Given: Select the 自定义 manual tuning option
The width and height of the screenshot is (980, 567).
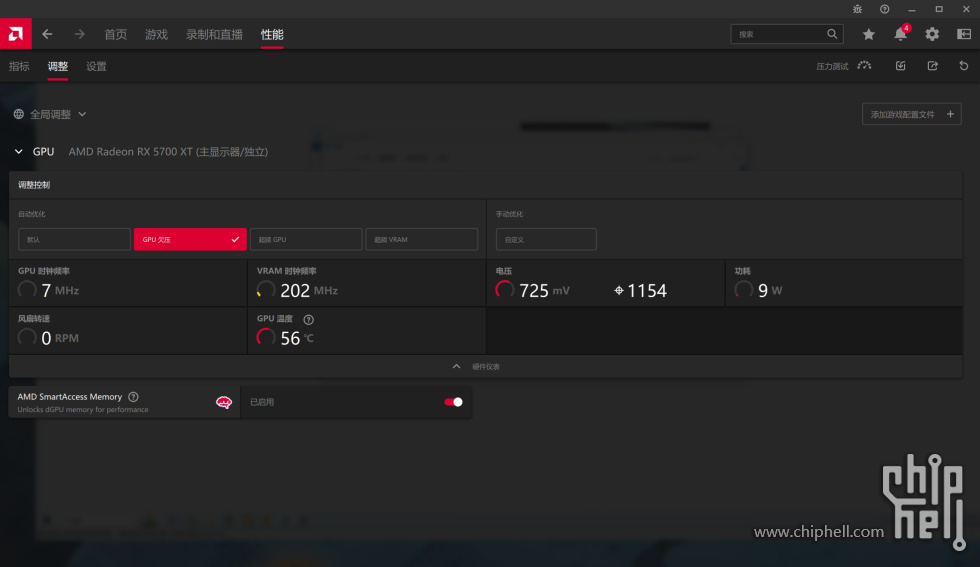Looking at the screenshot, I should click(546, 239).
